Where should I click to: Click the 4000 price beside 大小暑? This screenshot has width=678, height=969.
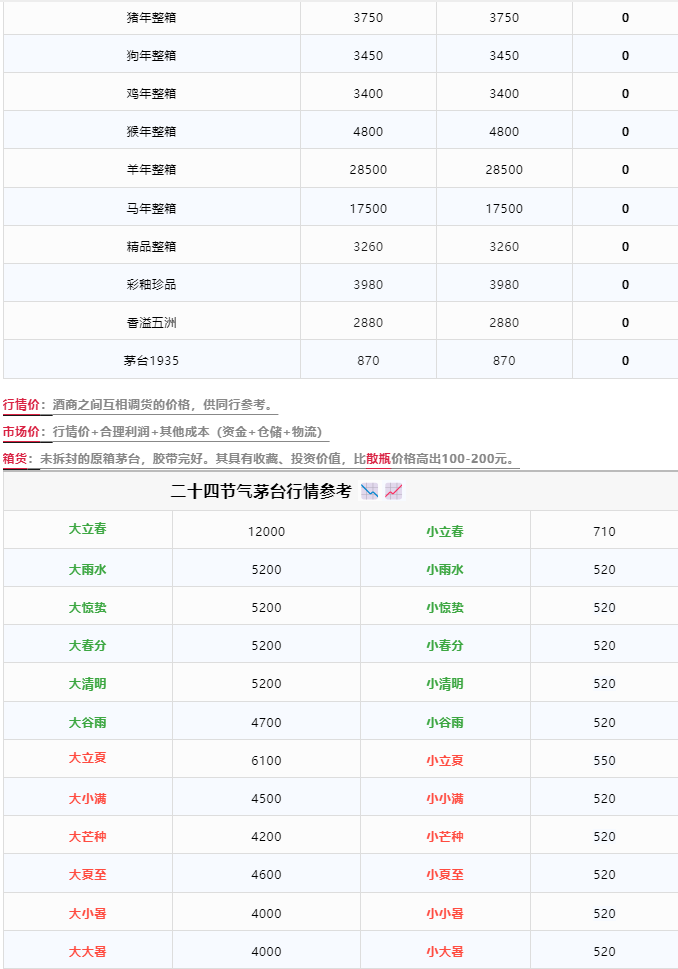pyautogui.click(x=266, y=913)
